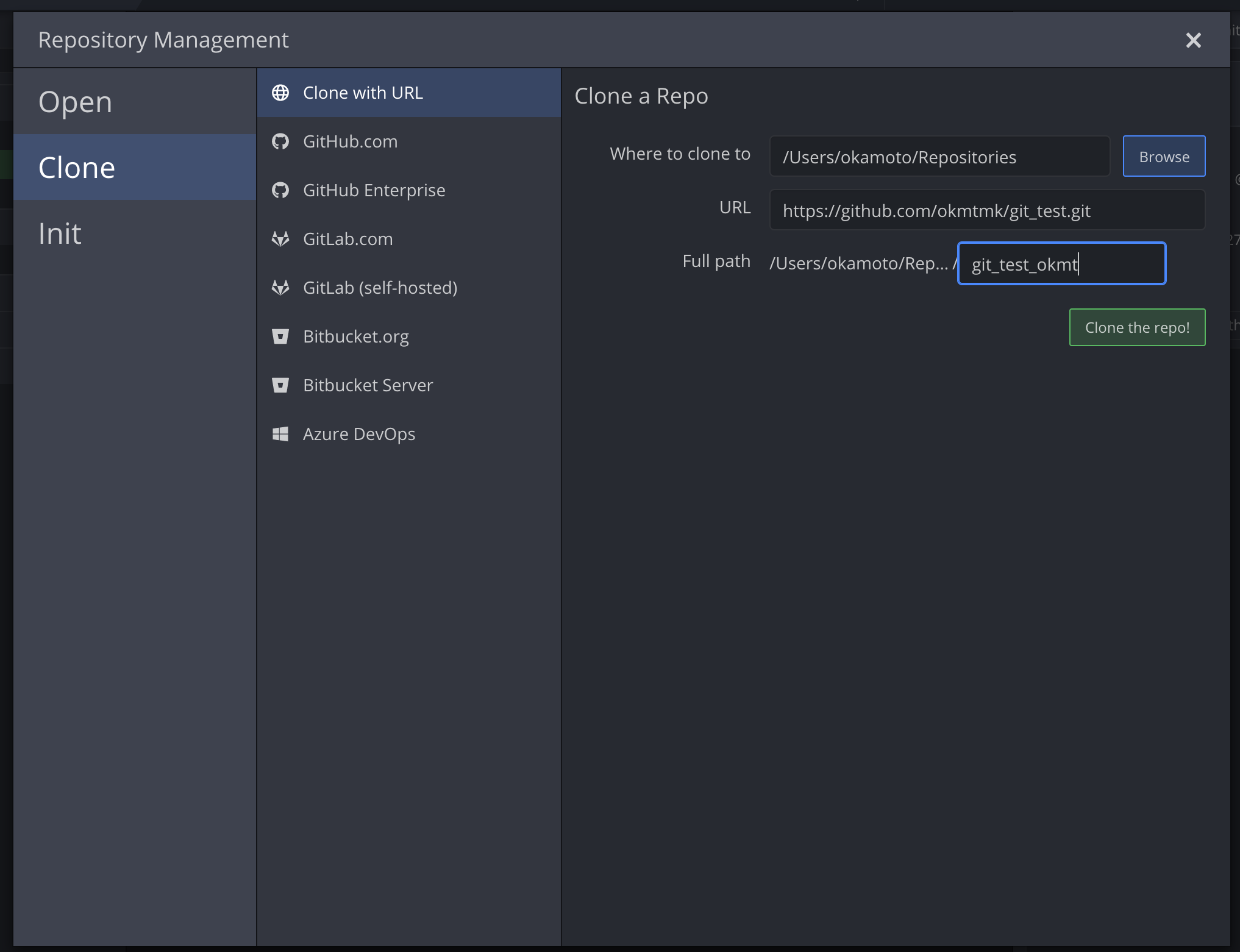Switch to the Open section

tap(135, 101)
